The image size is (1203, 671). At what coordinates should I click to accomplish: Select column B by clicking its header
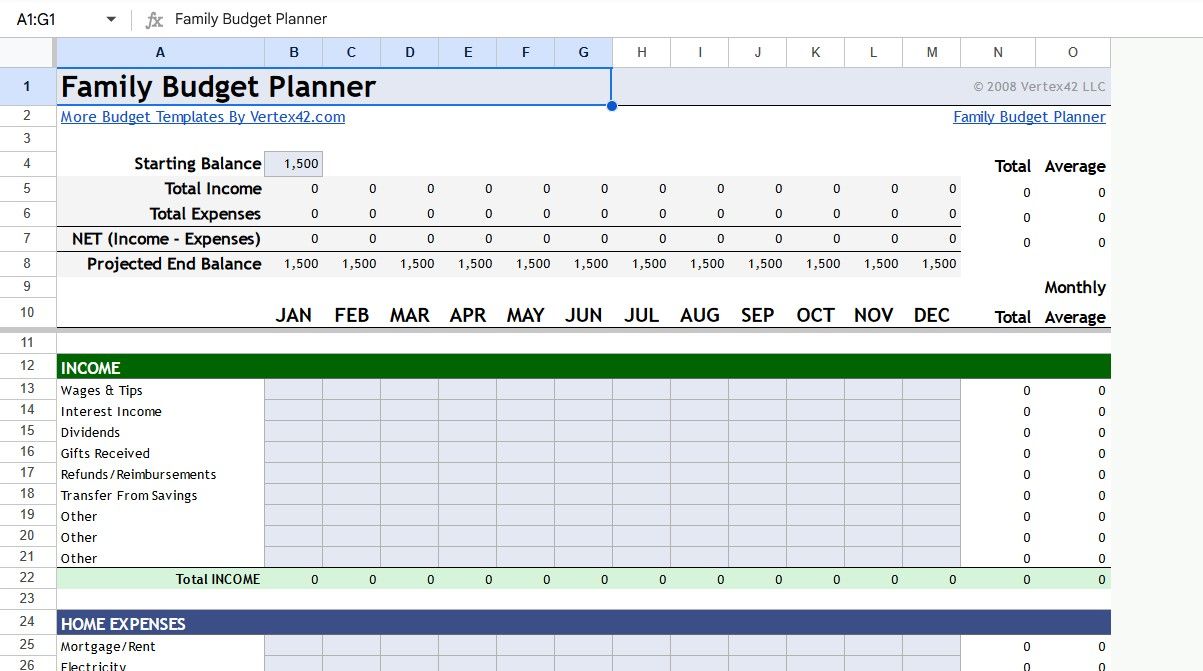tap(293, 51)
